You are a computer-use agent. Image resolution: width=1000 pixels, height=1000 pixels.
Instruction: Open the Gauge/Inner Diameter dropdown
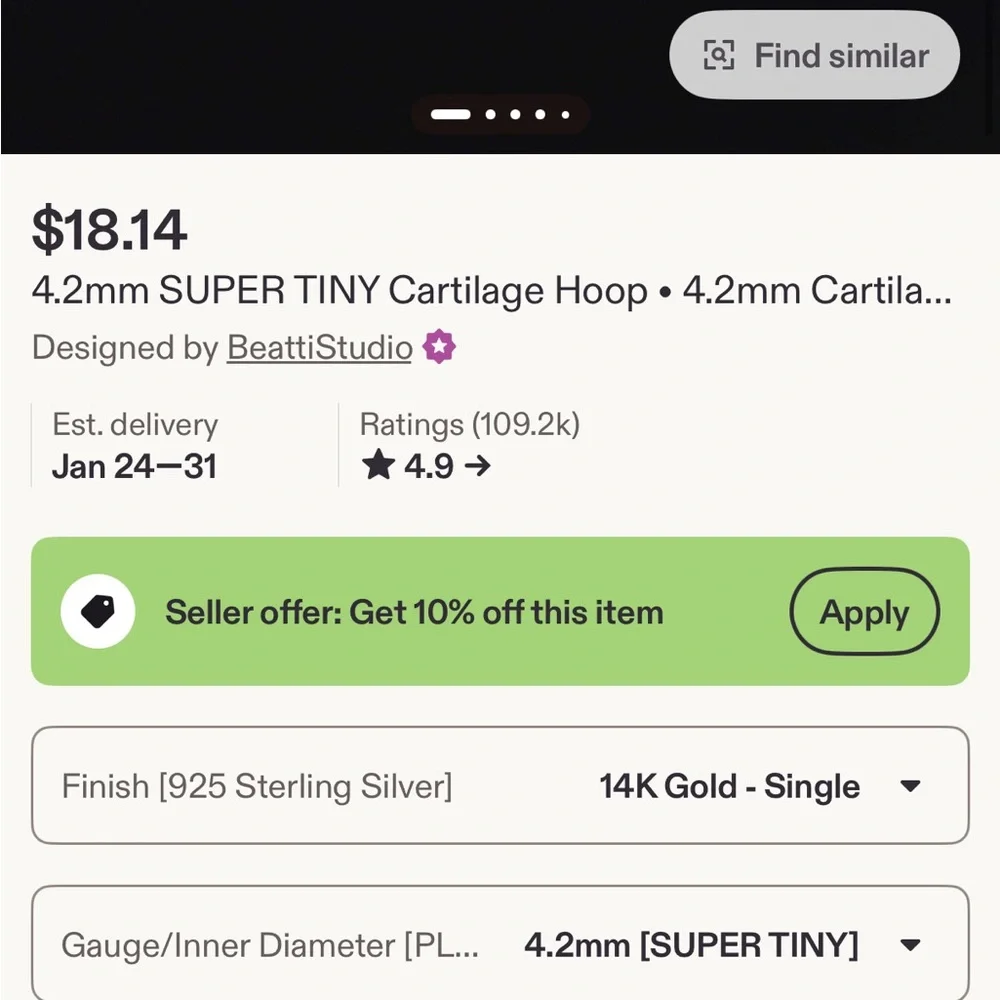coord(500,944)
